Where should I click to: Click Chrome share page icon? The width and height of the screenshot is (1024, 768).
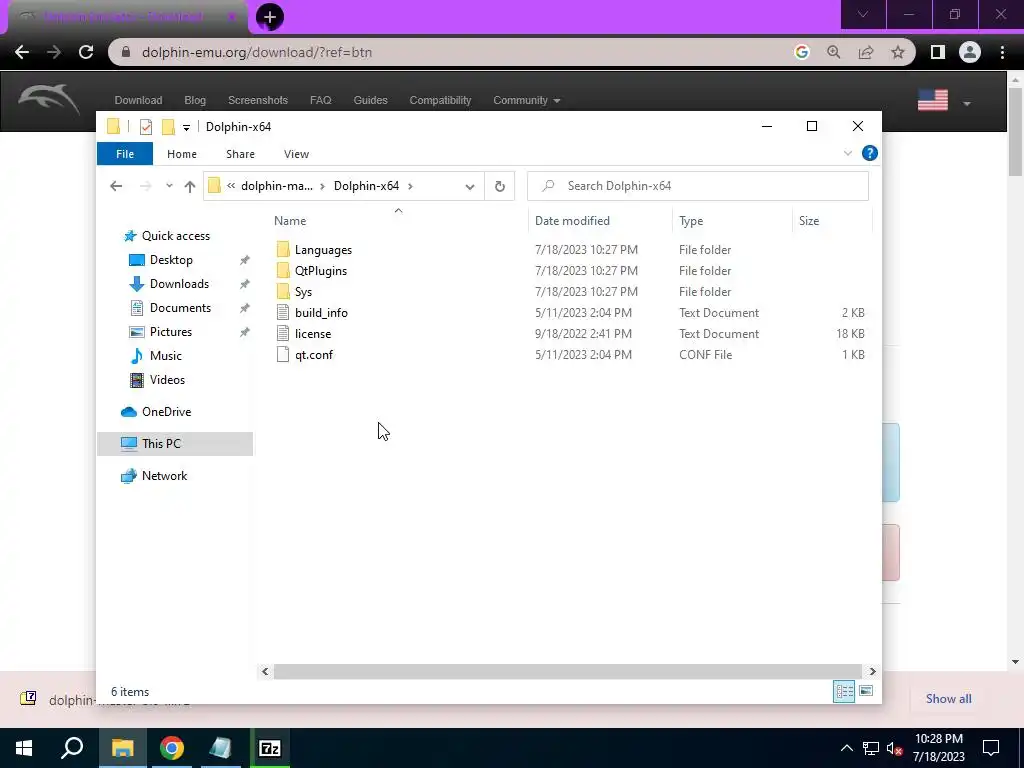[x=866, y=52]
